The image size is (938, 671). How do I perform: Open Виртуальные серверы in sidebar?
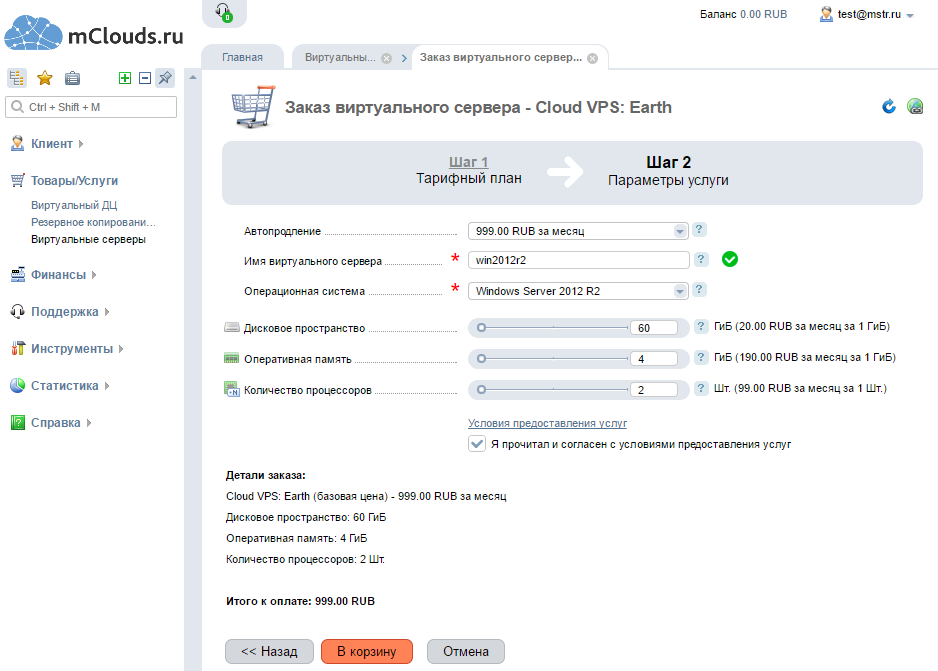pyautogui.click(x=89, y=239)
